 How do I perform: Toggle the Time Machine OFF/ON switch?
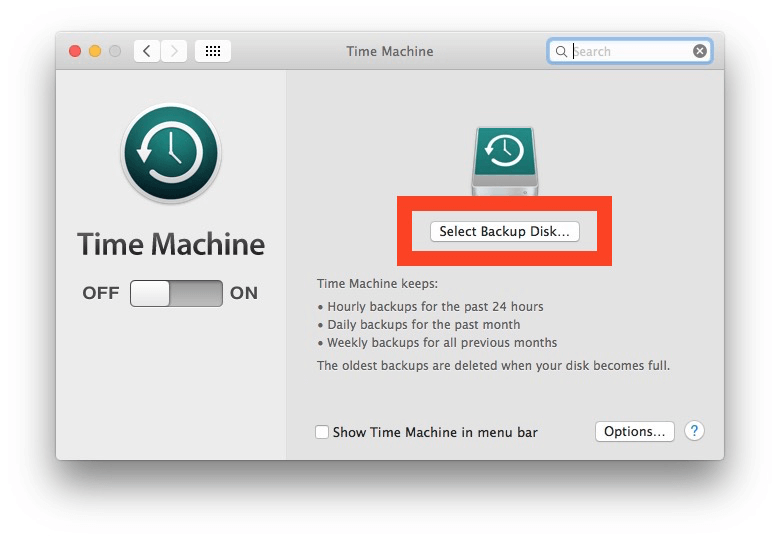176,293
